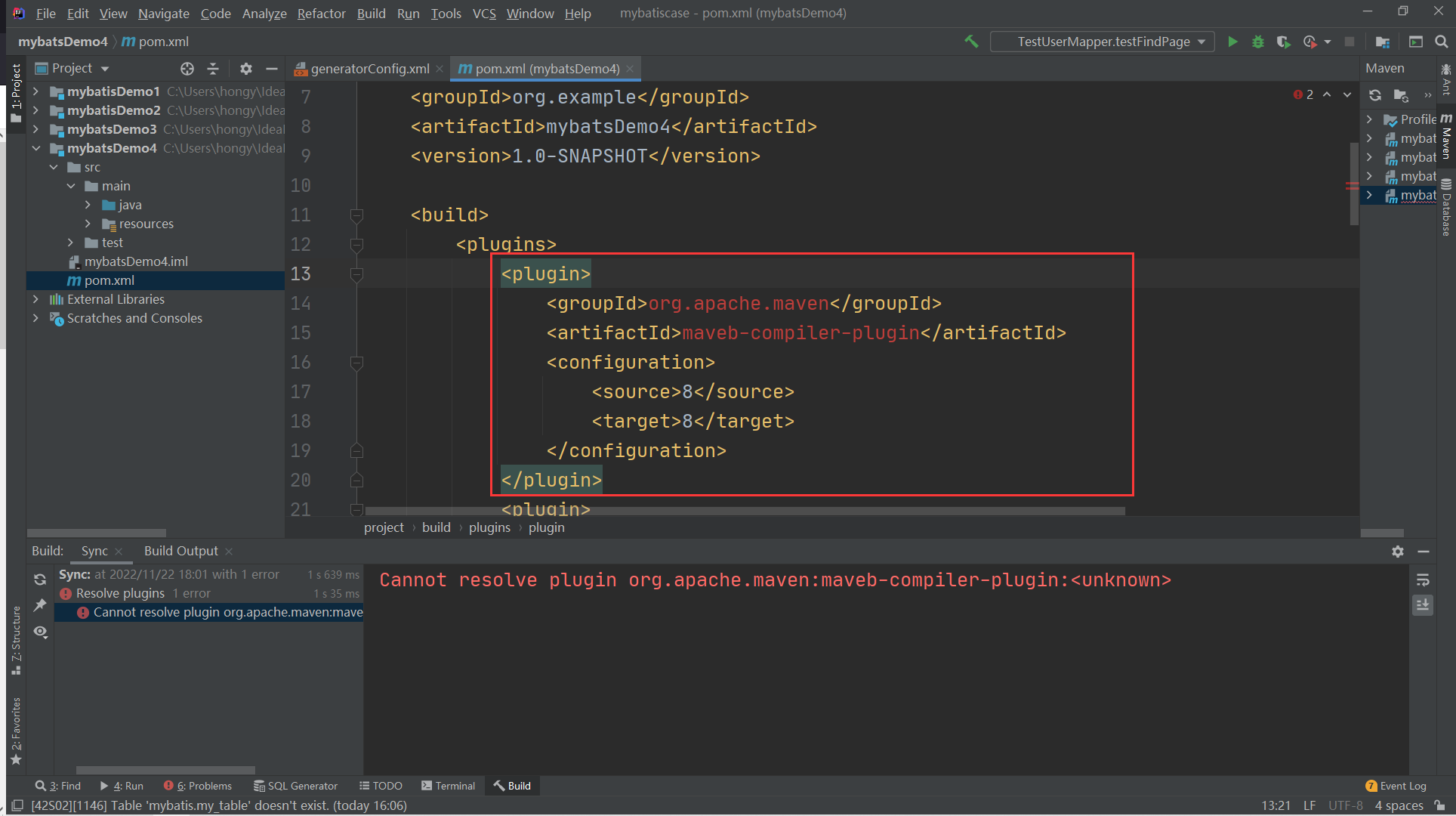The height and width of the screenshot is (816, 1456).
Task: Click the Profiler run icon
Action: (x=1309, y=42)
